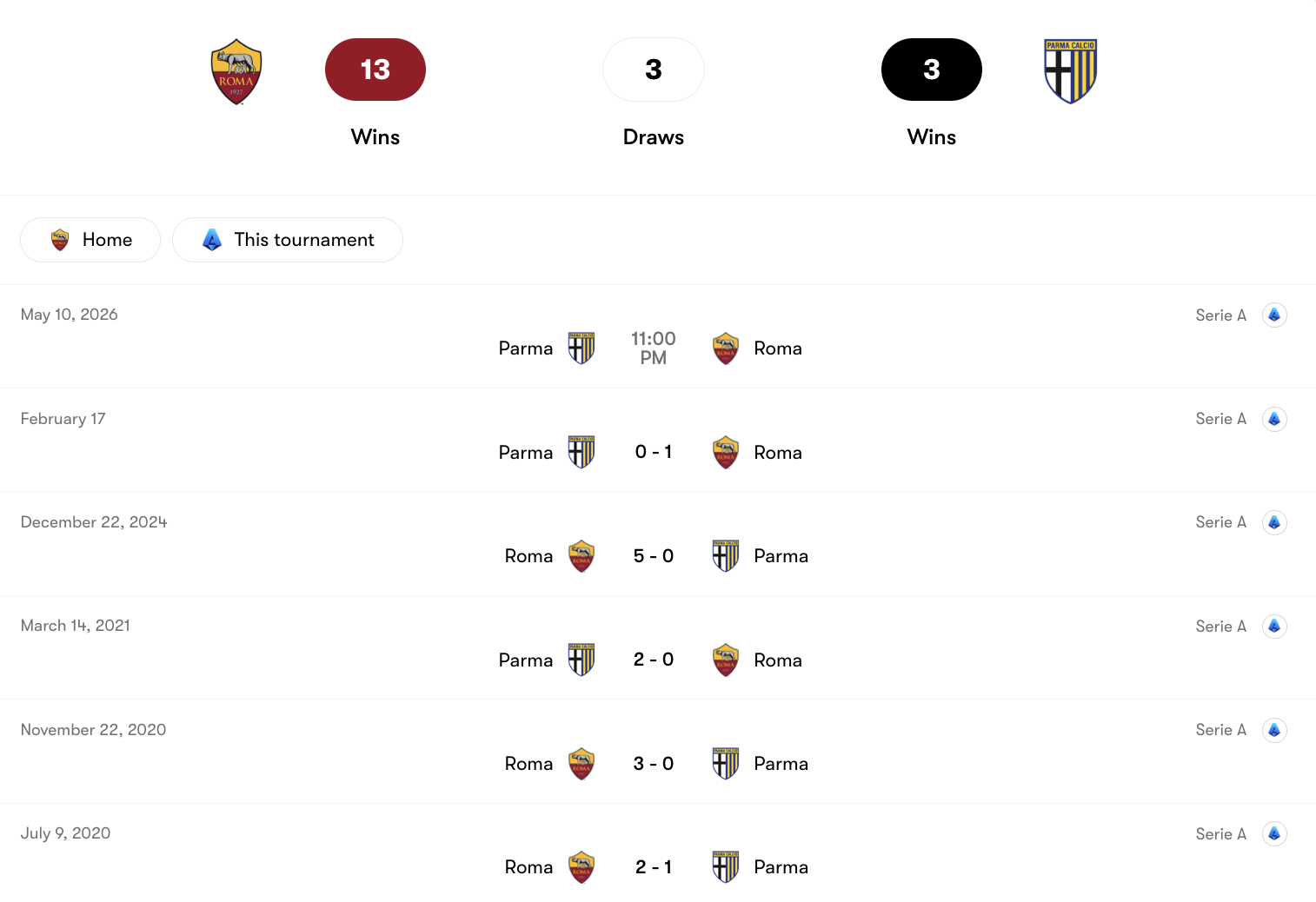Click the Serie A icon beside February 17 match
The height and width of the screenshot is (902, 1316).
click(1274, 418)
